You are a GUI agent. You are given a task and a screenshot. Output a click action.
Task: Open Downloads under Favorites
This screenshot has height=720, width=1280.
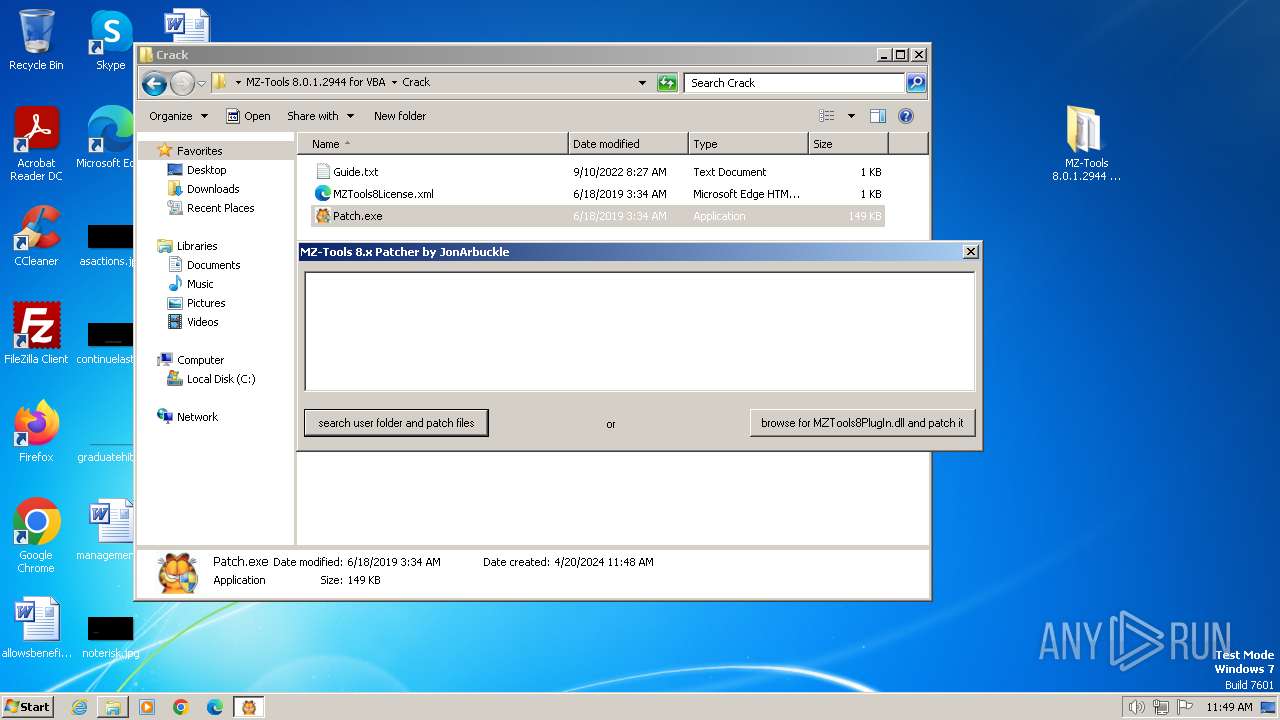click(x=213, y=189)
